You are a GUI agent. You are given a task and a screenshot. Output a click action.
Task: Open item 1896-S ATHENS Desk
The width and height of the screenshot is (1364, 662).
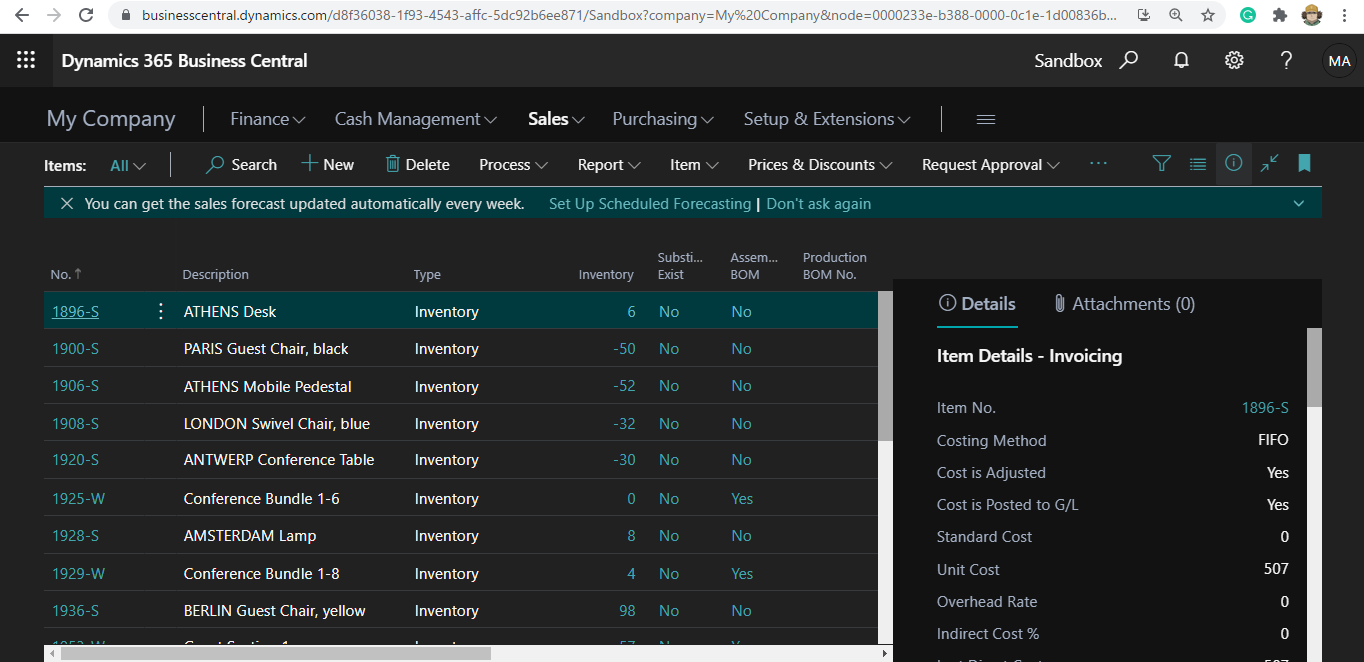tap(75, 311)
